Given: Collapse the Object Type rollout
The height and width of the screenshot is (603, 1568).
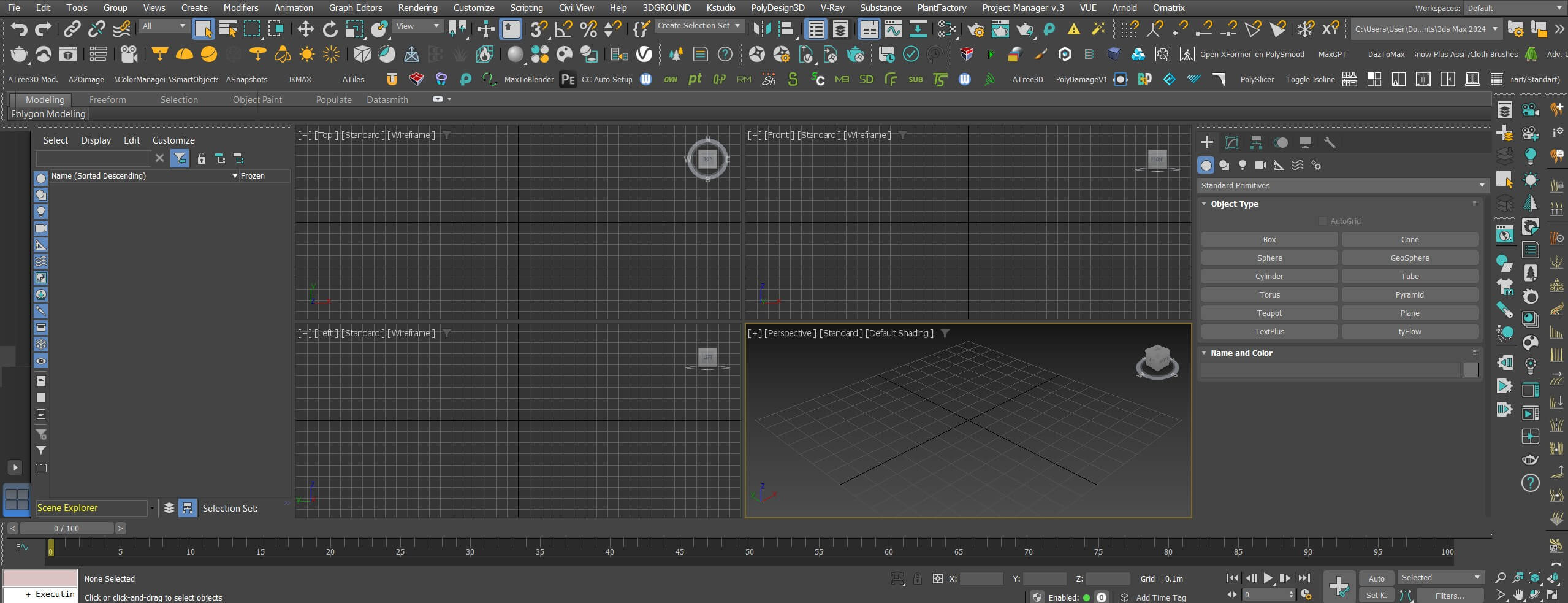Looking at the screenshot, I should tap(1204, 204).
